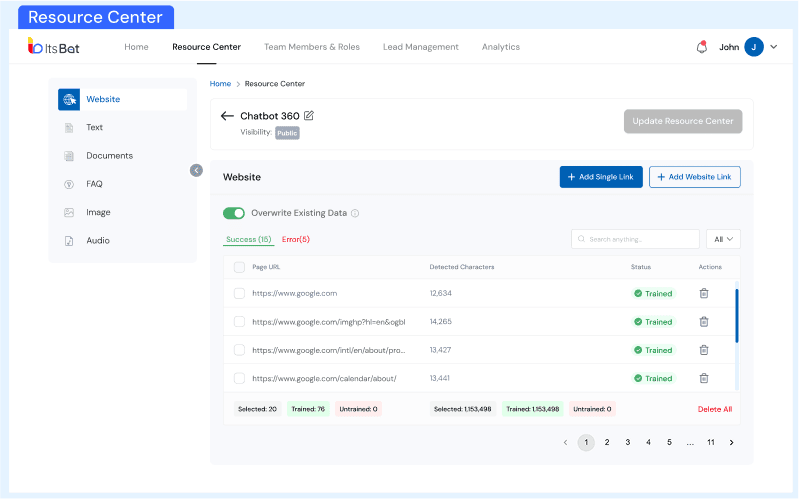Go to page 5
Viewport: 799px width, 499px height.
click(x=669, y=442)
